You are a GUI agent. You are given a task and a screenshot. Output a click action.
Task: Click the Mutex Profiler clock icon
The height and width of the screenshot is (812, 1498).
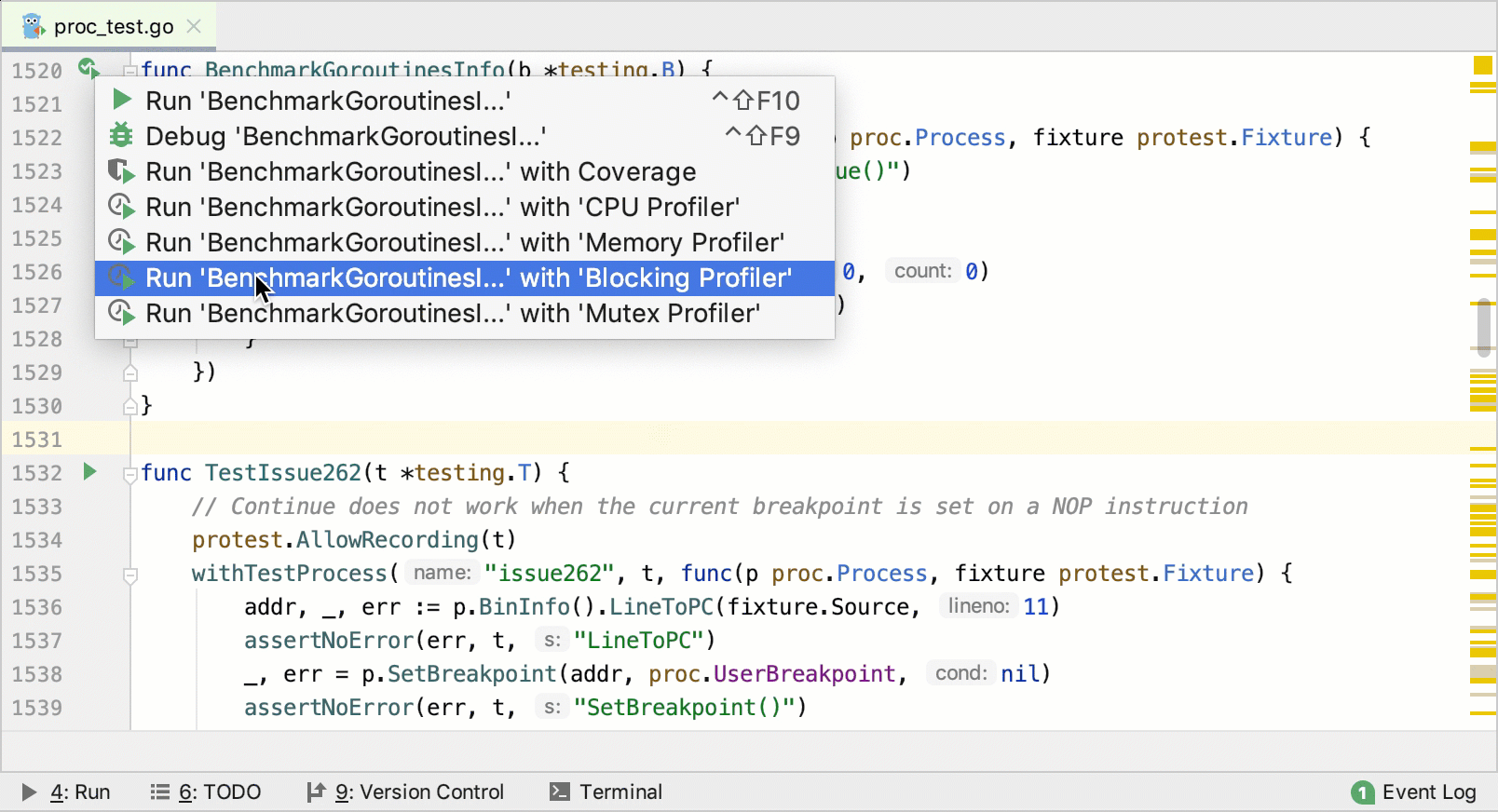[121, 312]
